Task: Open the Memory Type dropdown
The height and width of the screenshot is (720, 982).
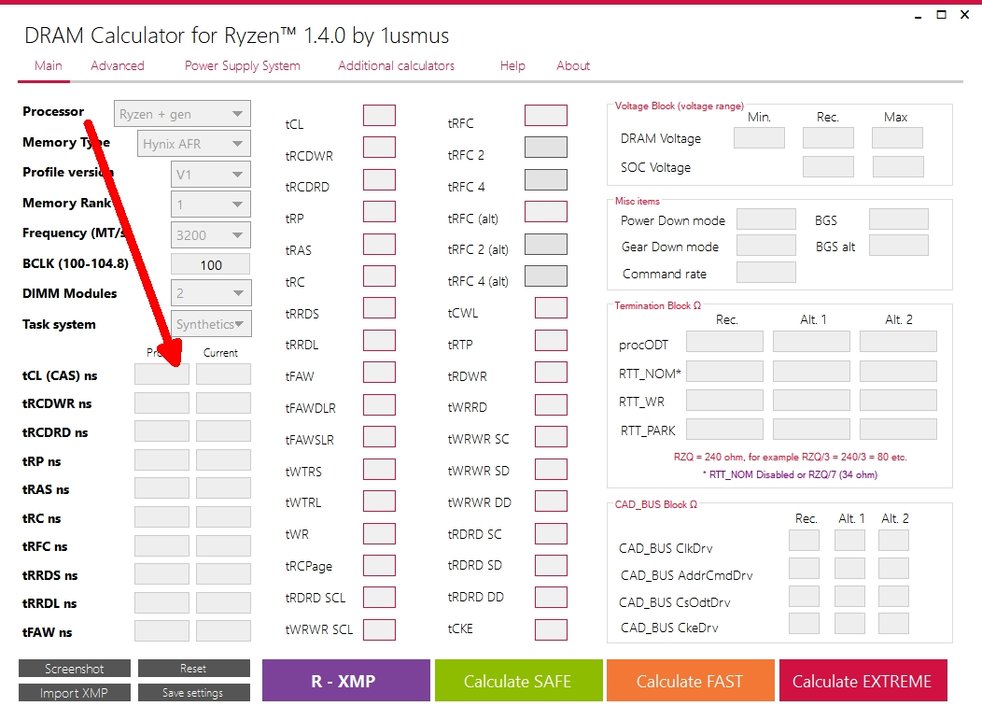Action: tap(194, 144)
